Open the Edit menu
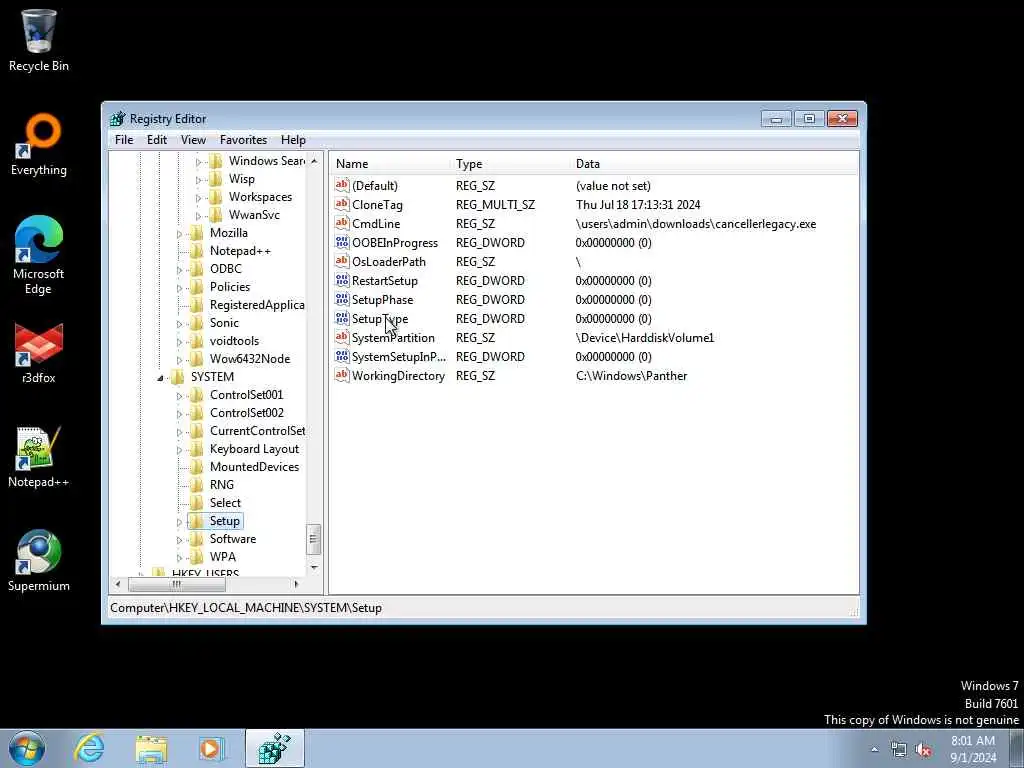Screen dimensions: 1024x768 (x=157, y=140)
